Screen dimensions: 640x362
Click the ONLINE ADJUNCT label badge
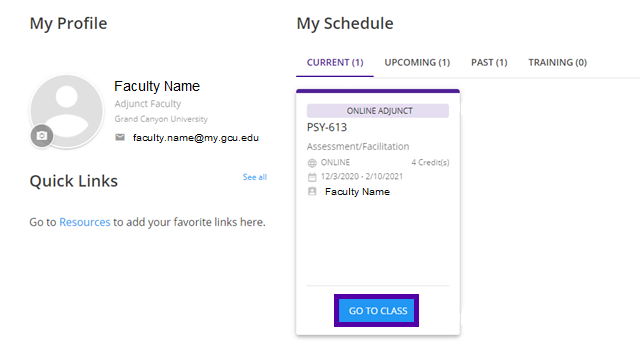click(x=378, y=111)
